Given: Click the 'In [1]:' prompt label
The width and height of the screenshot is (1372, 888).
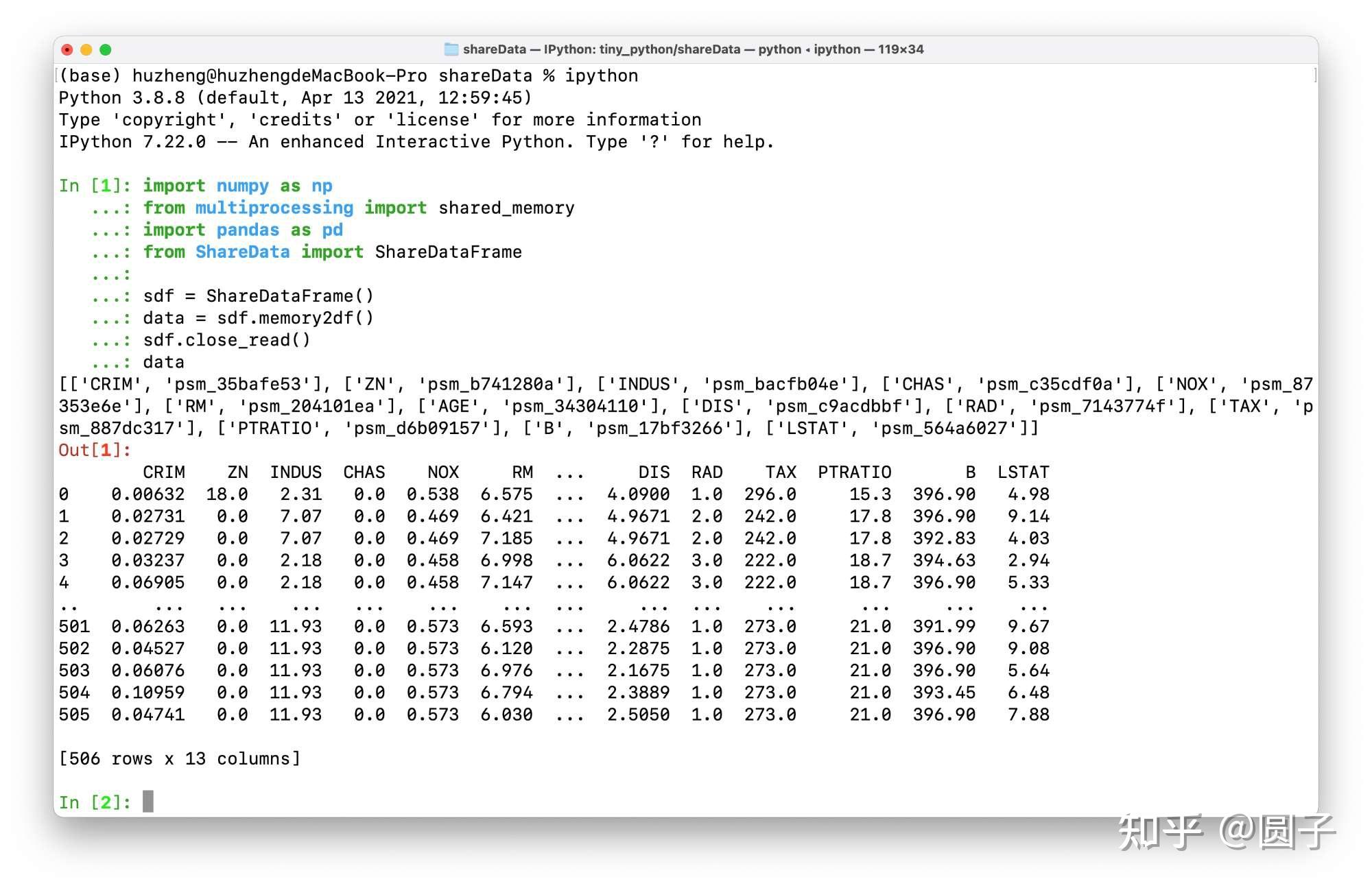Looking at the screenshot, I should 95,186.
